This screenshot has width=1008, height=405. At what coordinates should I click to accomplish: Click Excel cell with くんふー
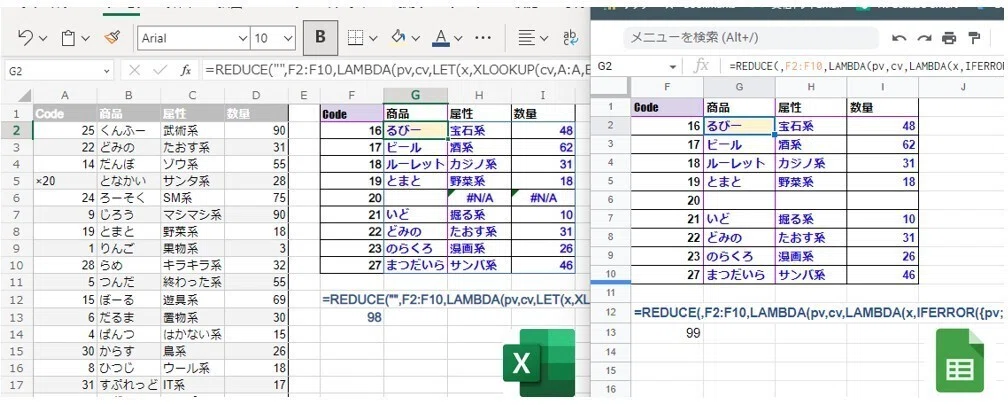click(129, 130)
